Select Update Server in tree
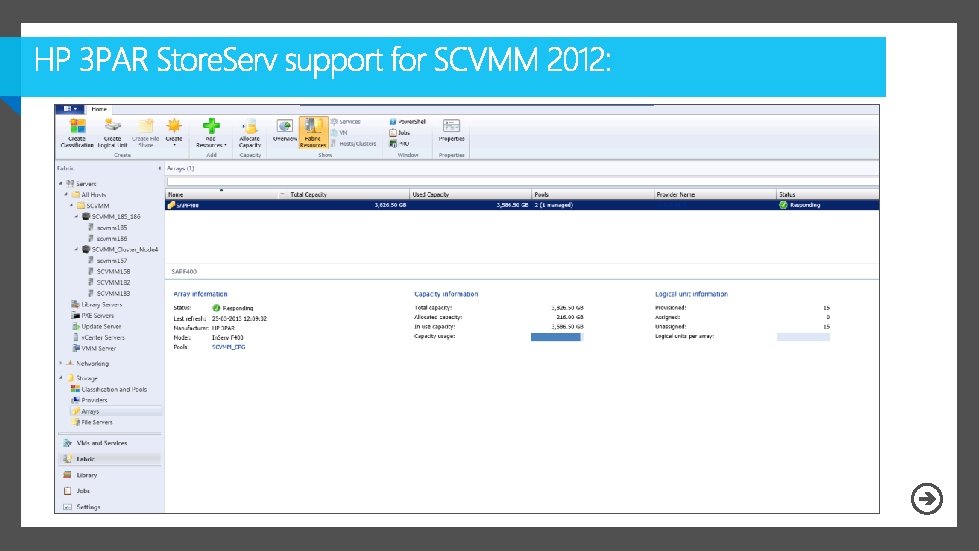 97,326
